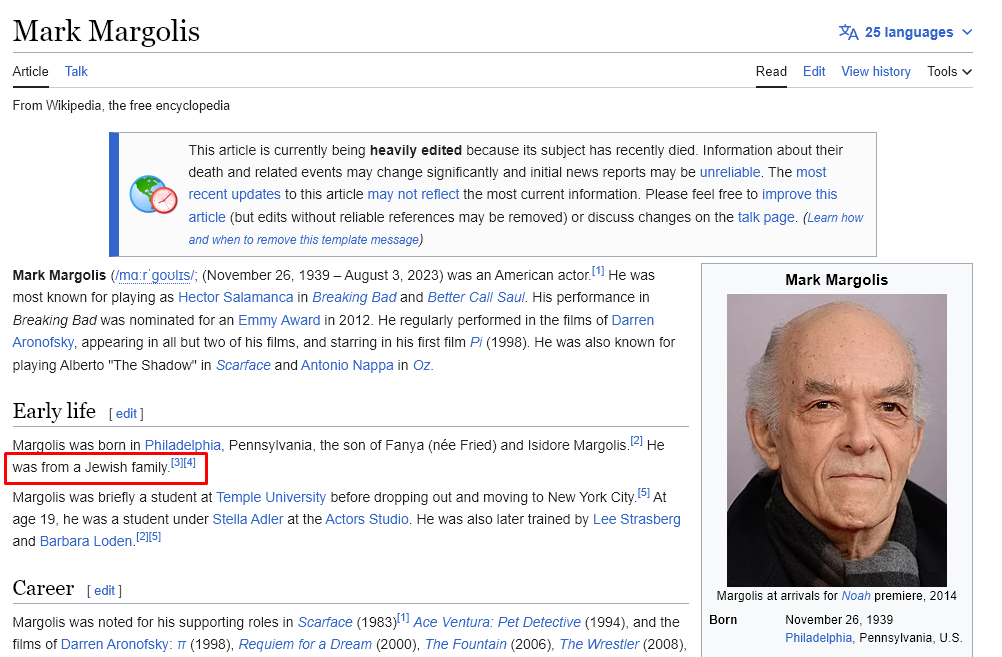Click citation [3] after Jewish family
This screenshot has width=1002, height=657.
[177, 463]
